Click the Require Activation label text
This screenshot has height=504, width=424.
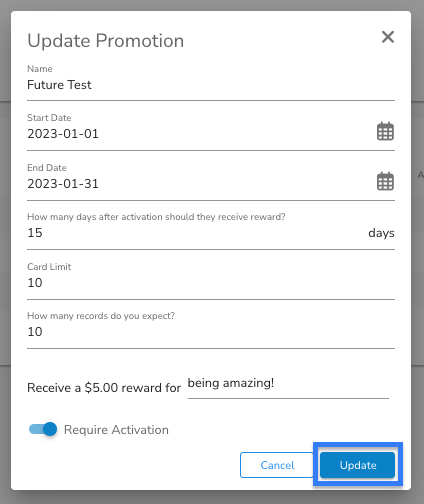coord(116,430)
